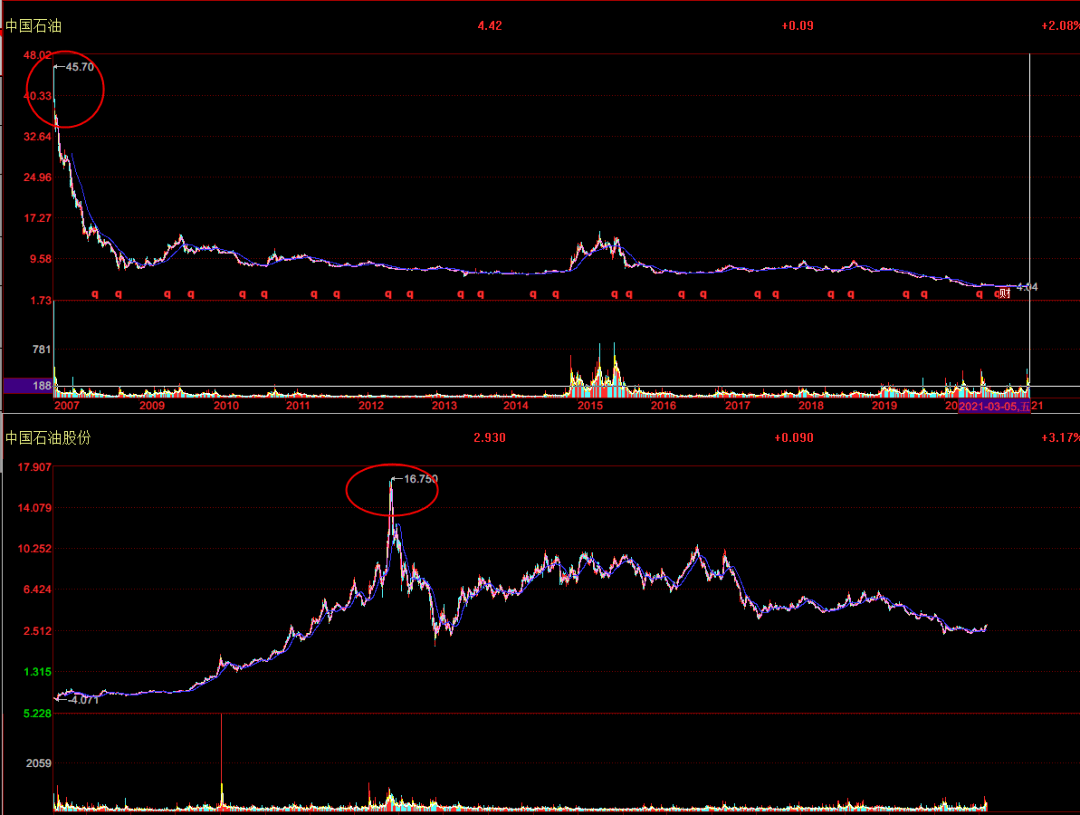Click the 2059 volume axis label
1080x815 pixels.
[39, 763]
